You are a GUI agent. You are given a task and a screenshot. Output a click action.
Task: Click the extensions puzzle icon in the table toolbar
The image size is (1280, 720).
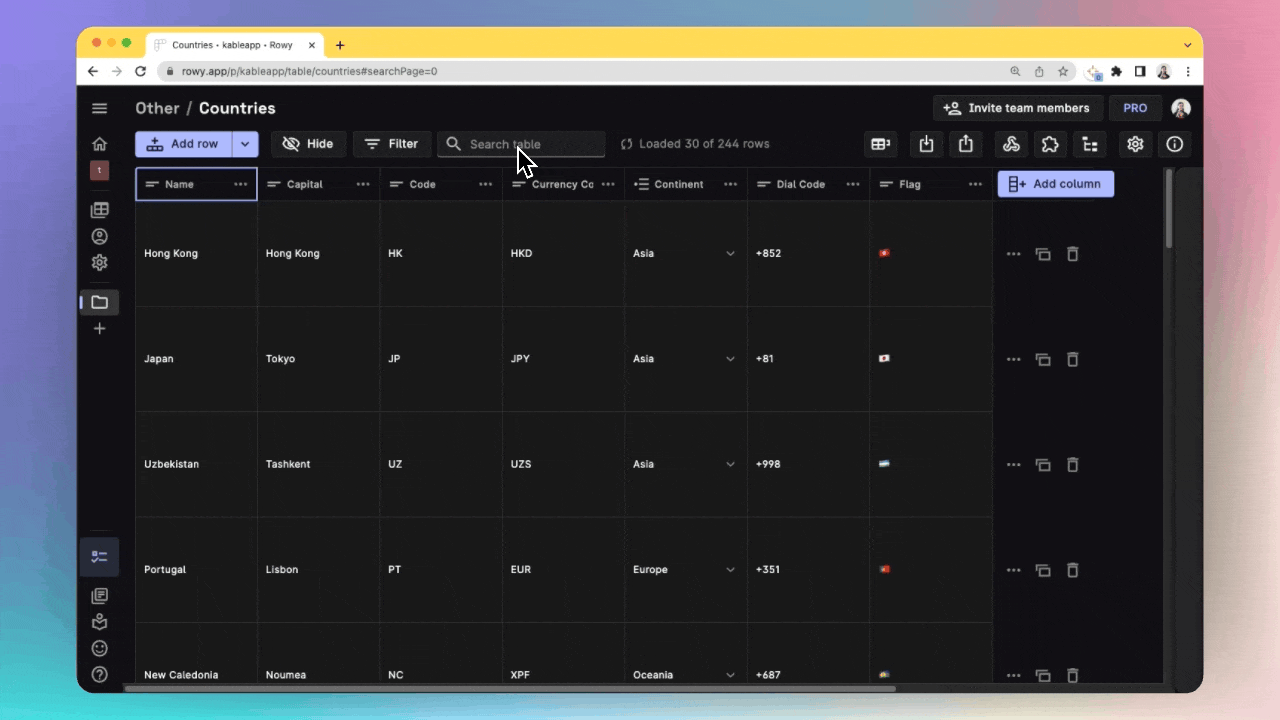pyautogui.click(x=1050, y=144)
